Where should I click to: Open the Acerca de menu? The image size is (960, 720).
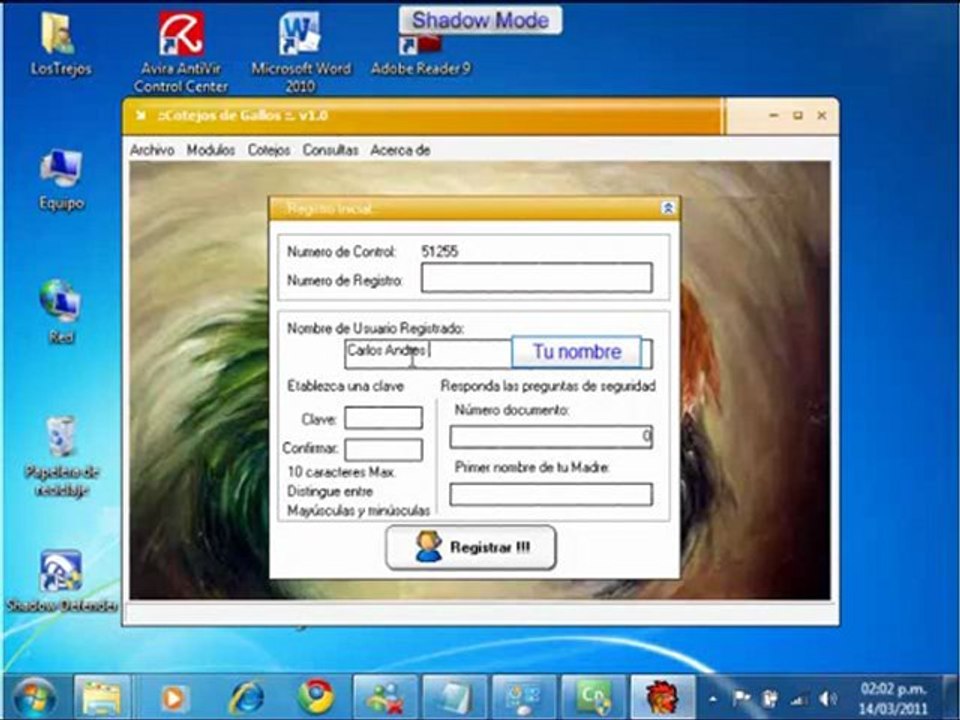coord(400,150)
